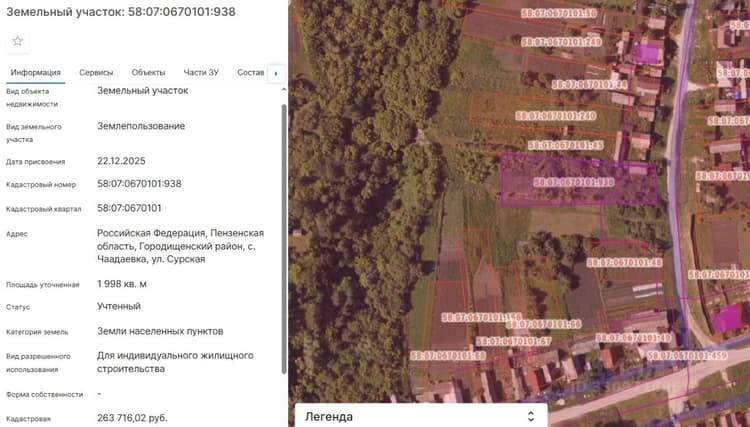This screenshot has height=427, width=750.
Task: Click the tabs scroll-right arrow
Action: pos(276,74)
